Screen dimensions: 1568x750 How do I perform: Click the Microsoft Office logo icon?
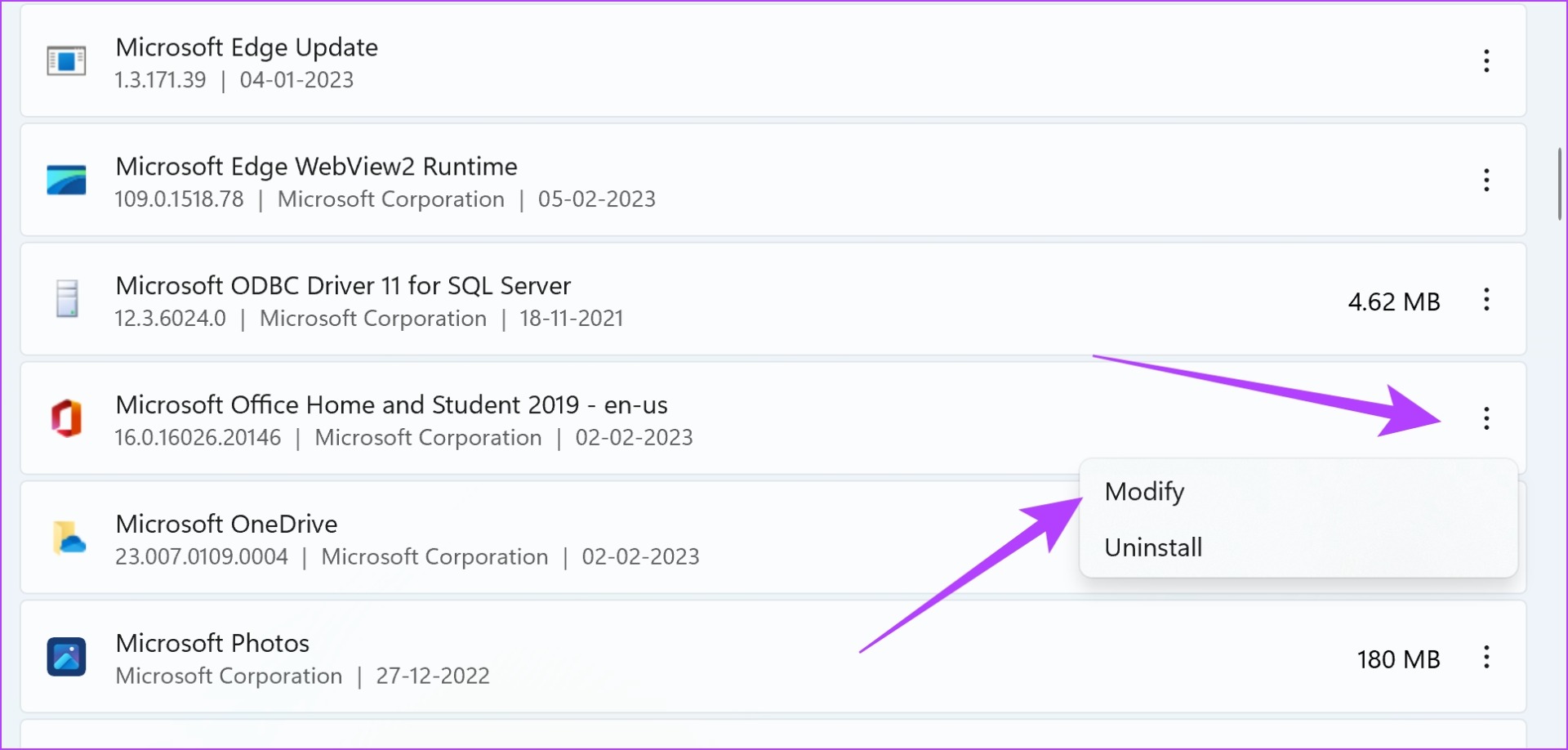[66, 418]
